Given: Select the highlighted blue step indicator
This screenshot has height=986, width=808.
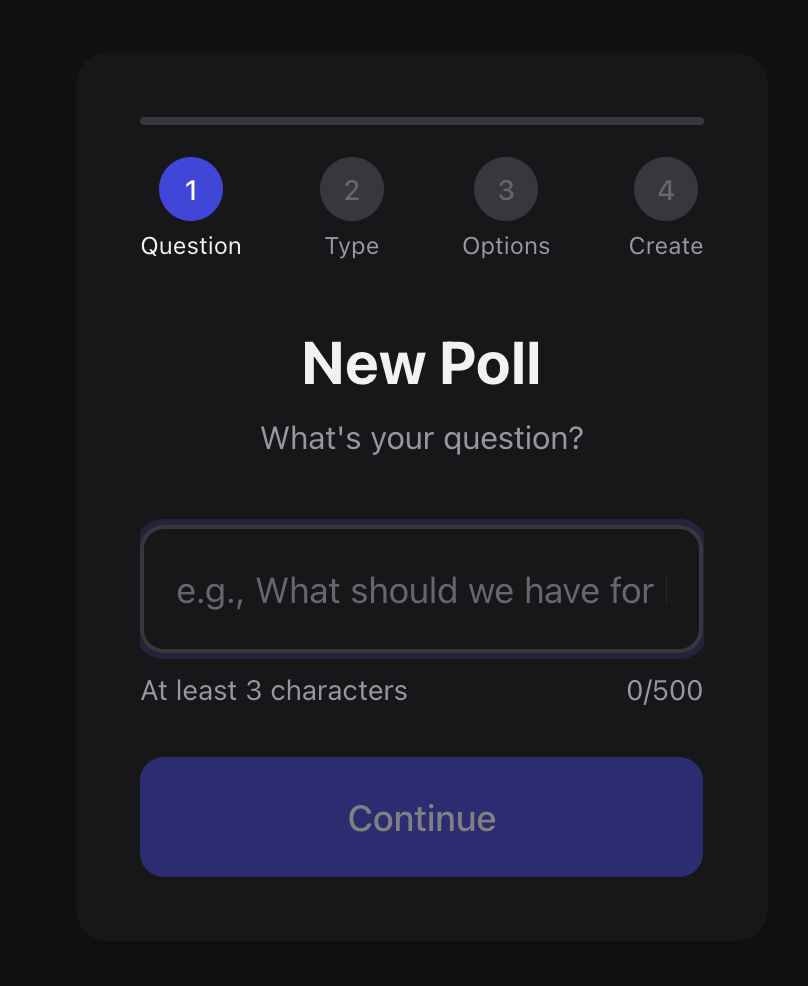Looking at the screenshot, I should pos(191,188).
